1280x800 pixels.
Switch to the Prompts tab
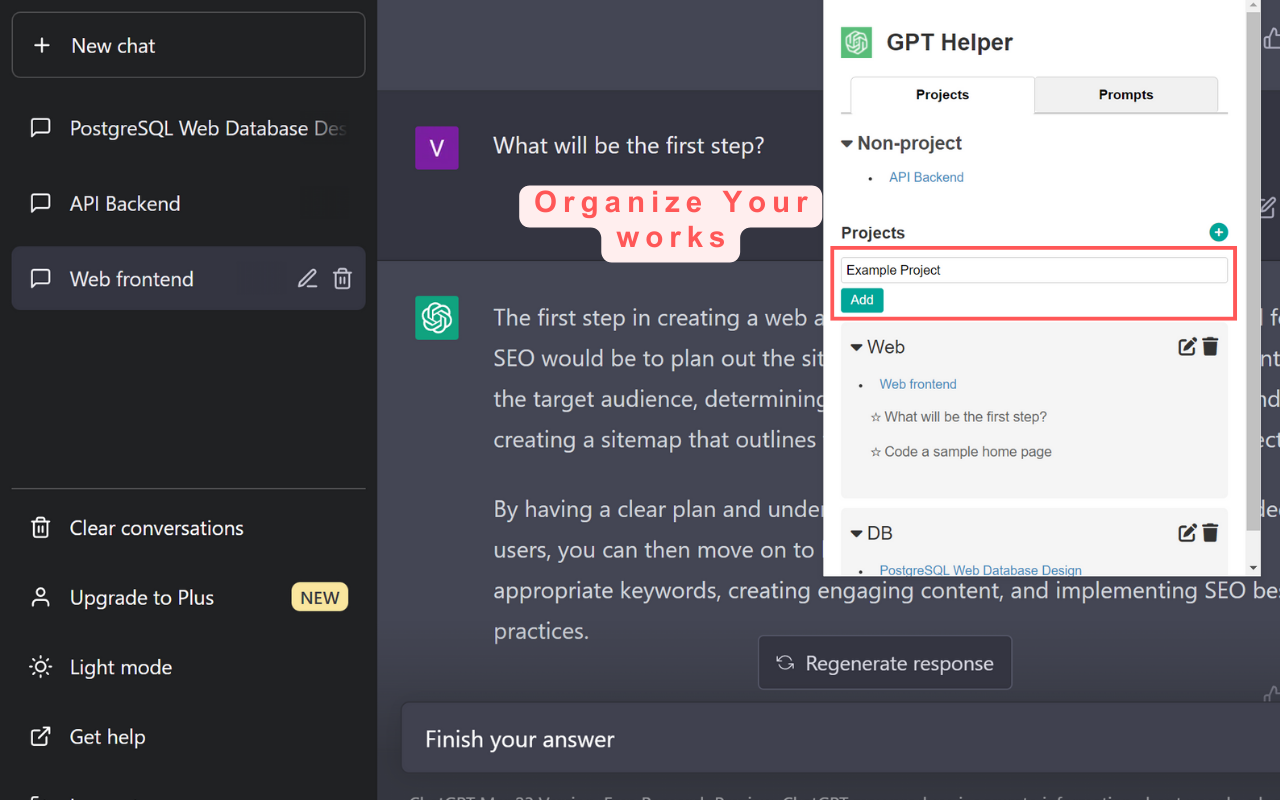1126,95
